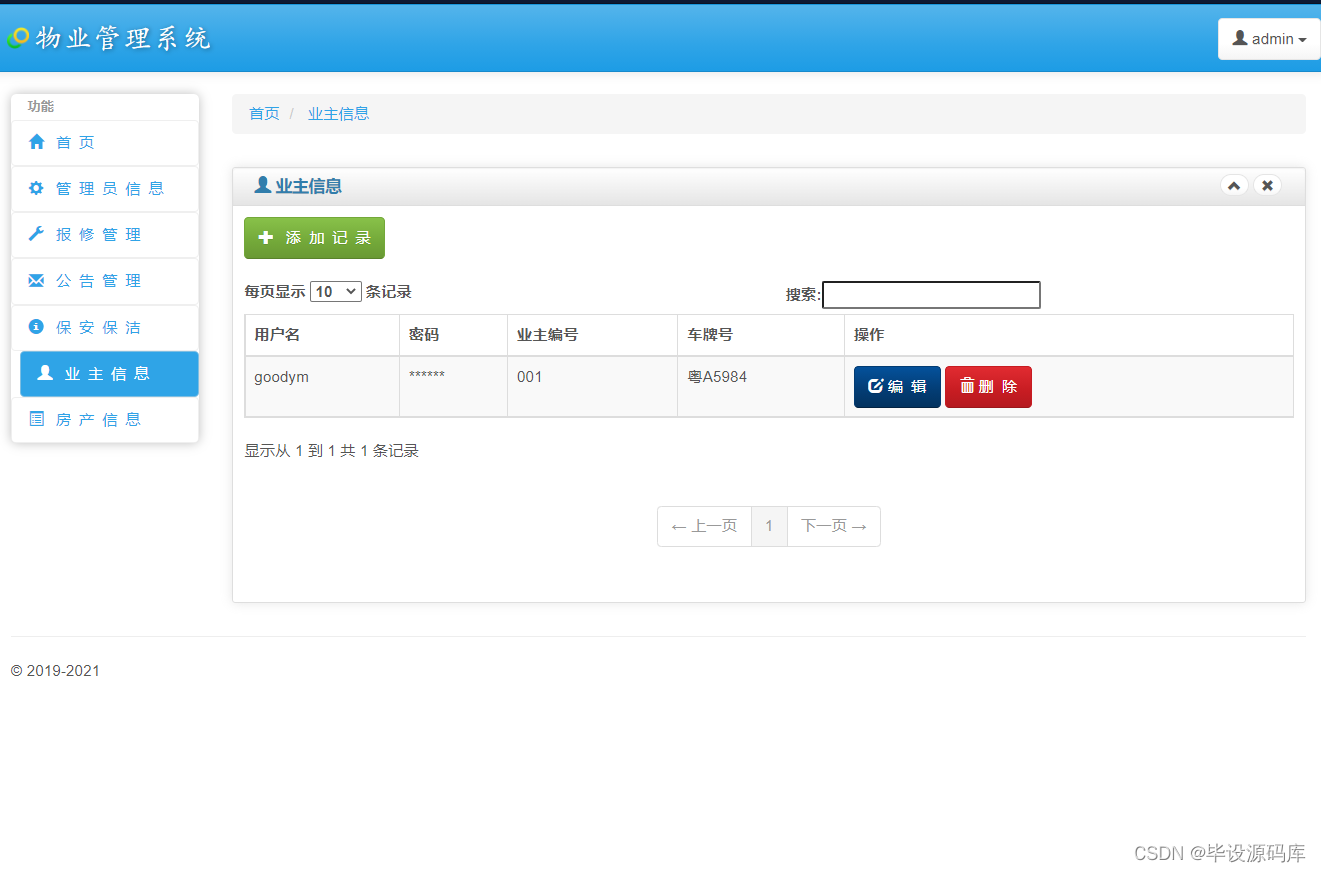Open 保安保洁 menu item
This screenshot has width=1321, height=872.
pyautogui.click(x=105, y=327)
